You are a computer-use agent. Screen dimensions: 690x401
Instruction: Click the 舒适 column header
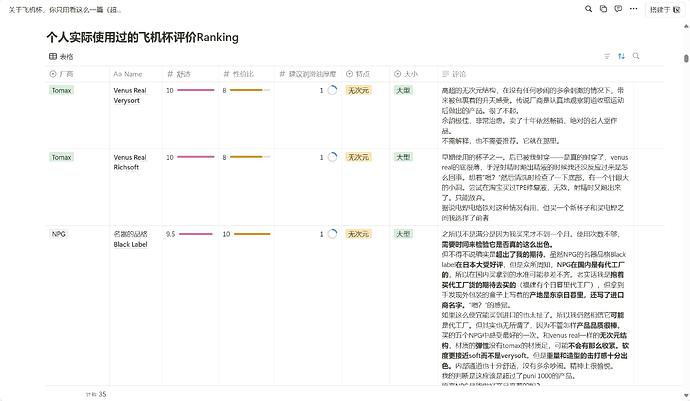click(x=190, y=74)
